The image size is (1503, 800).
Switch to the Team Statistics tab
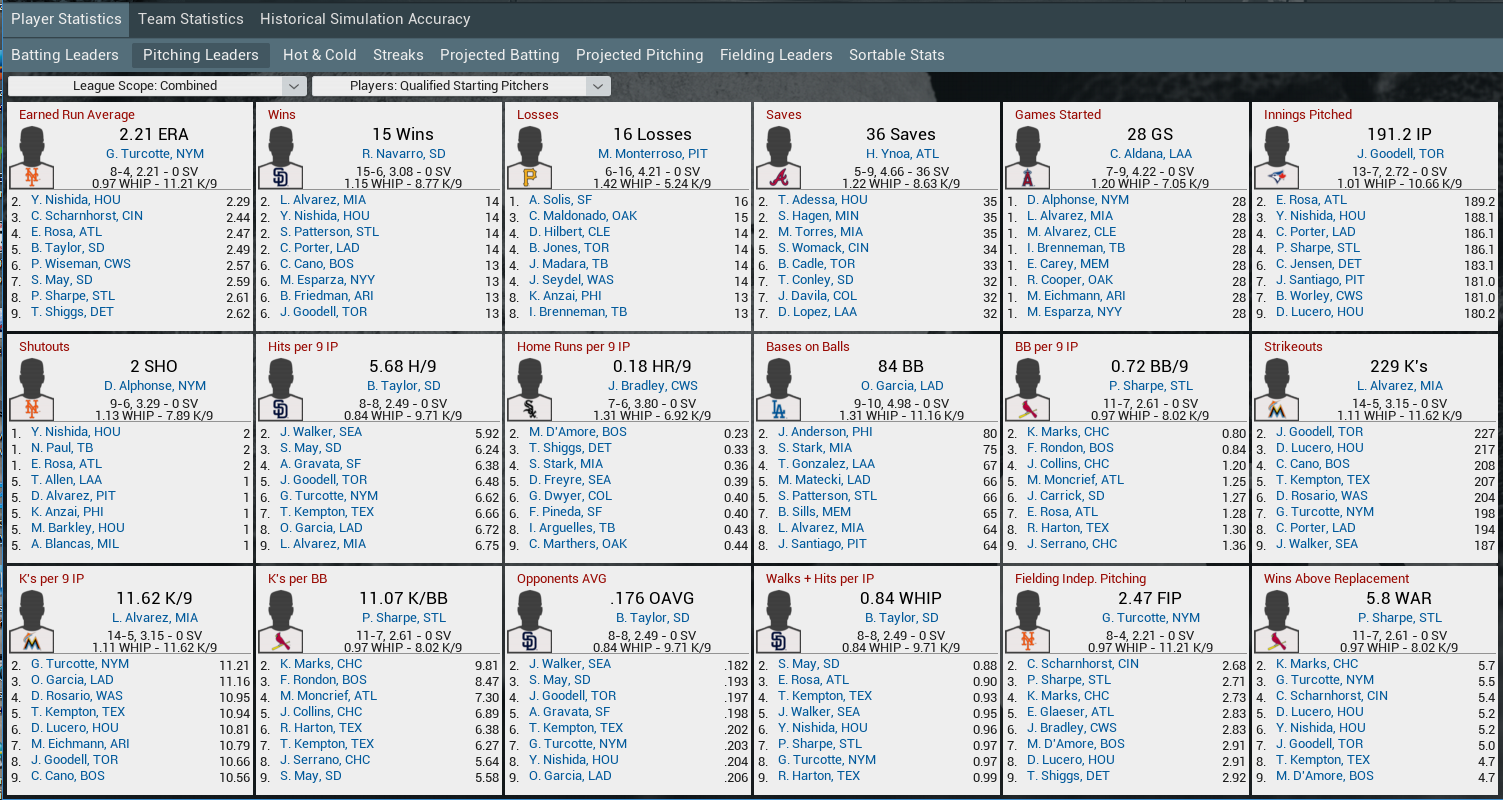click(190, 19)
